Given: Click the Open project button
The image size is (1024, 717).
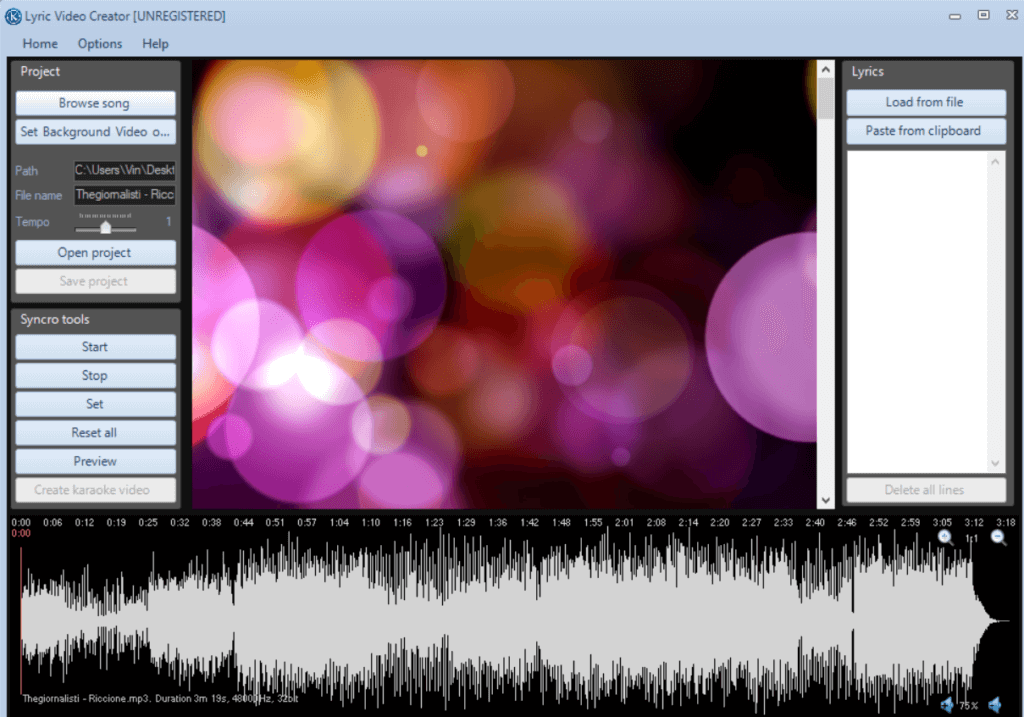Looking at the screenshot, I should pyautogui.click(x=95, y=253).
